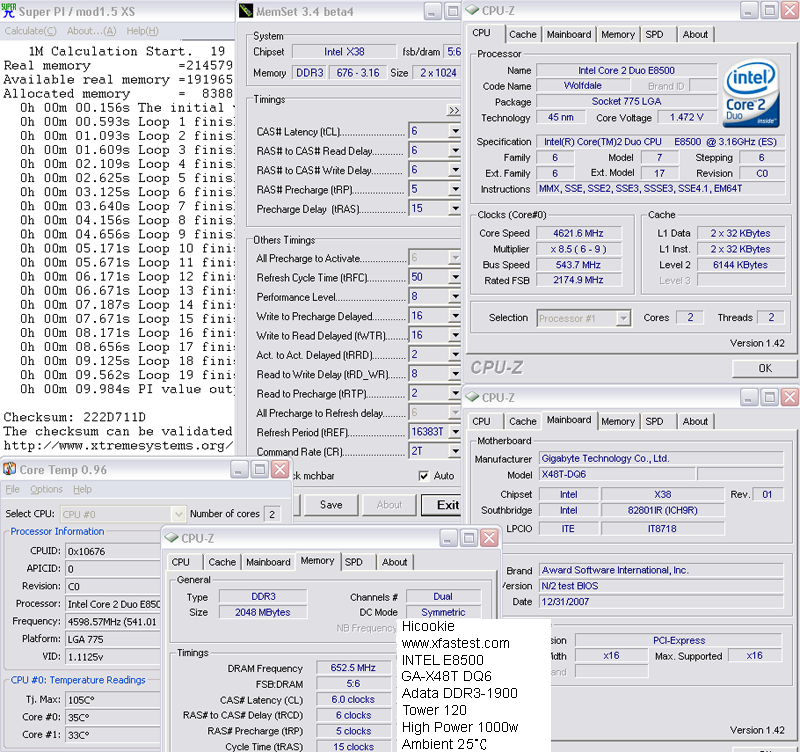The height and width of the screenshot is (752, 800).
Task: Open the Command Rate (CR) dropdown
Action: click(x=455, y=452)
